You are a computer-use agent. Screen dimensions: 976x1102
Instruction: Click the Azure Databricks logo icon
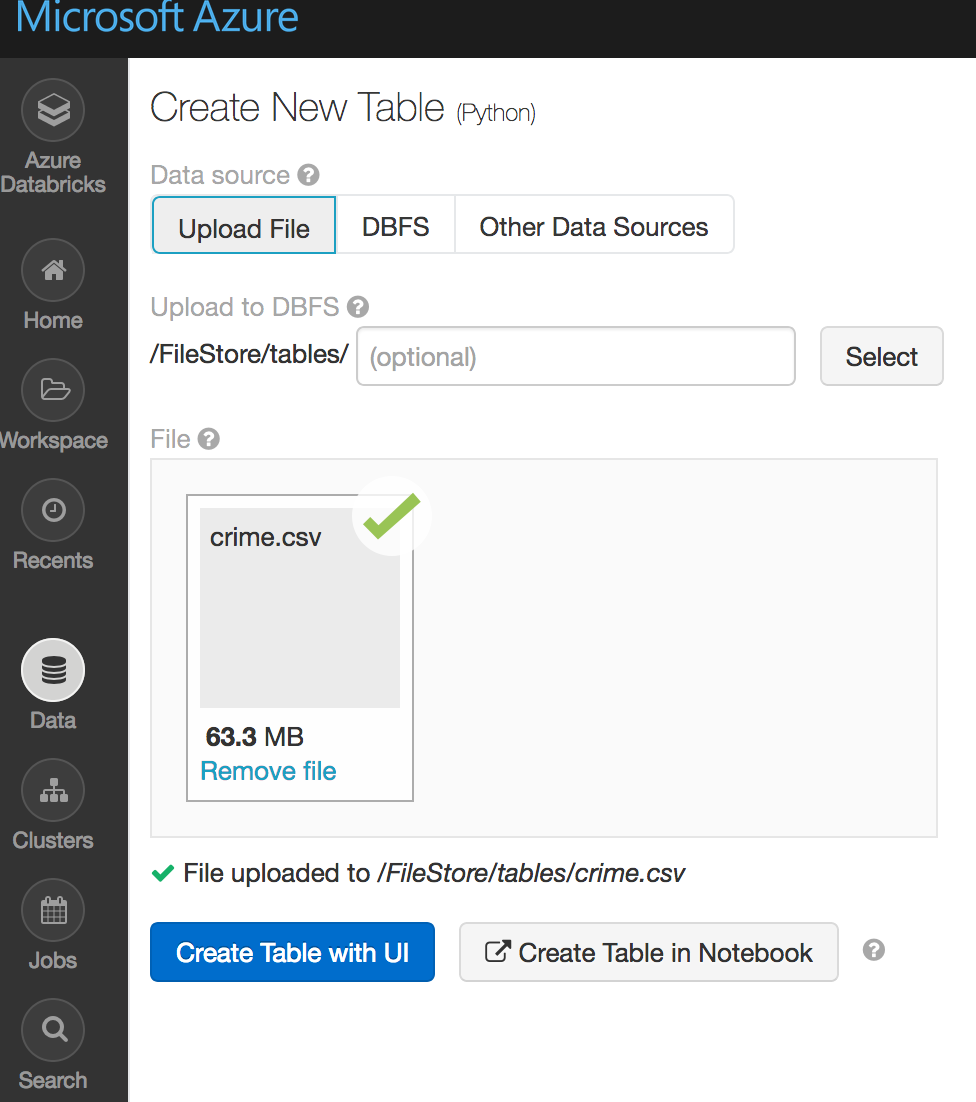point(52,110)
